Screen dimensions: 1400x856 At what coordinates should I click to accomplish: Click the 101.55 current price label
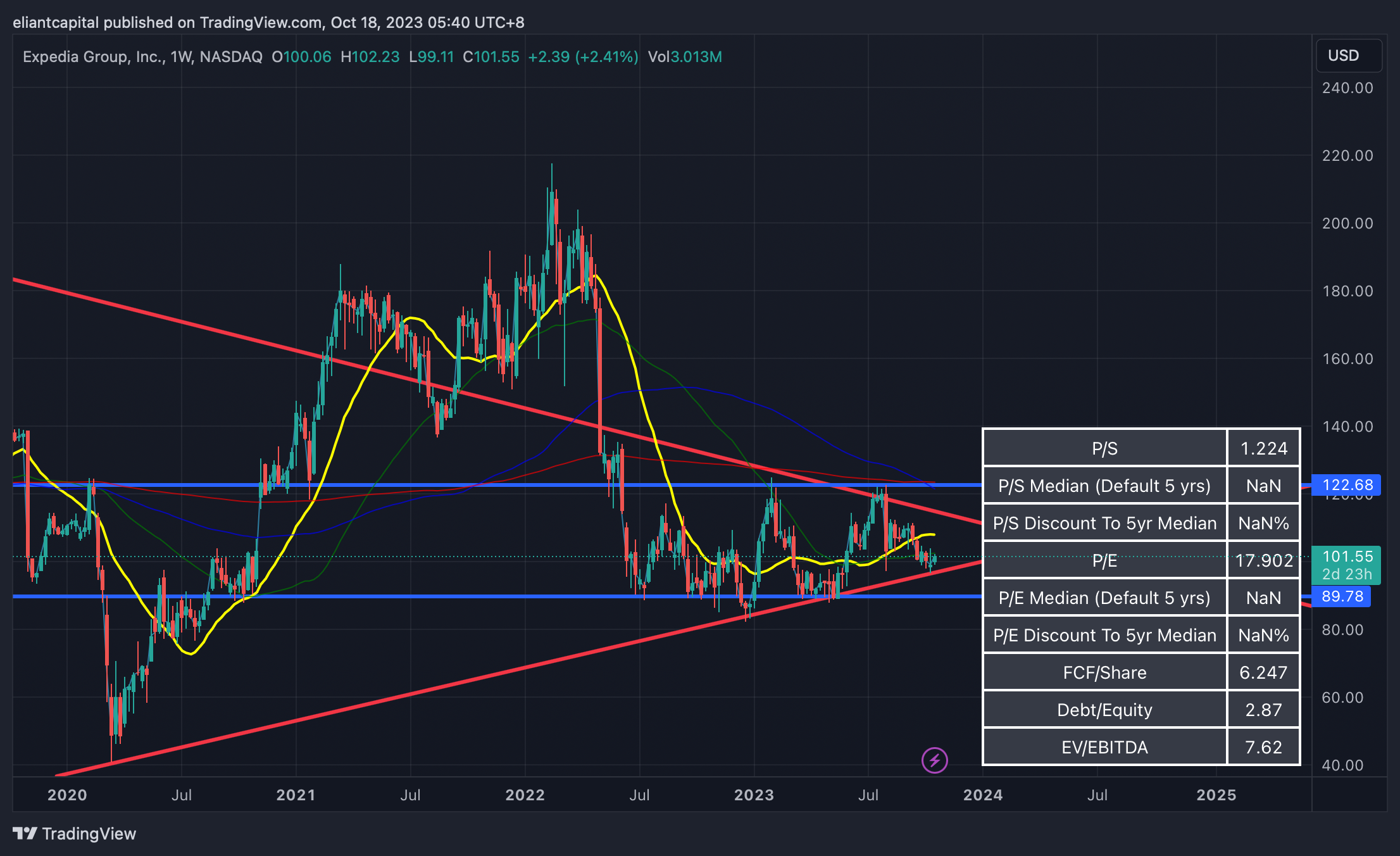pyautogui.click(x=1347, y=557)
